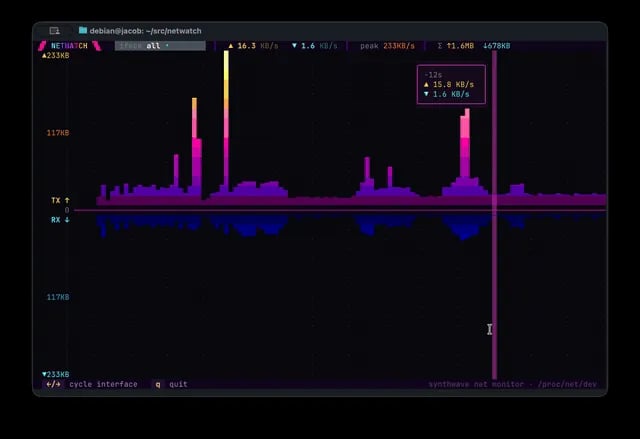Viewport: 640px width, 439px height.
Task: Click the total downloaded ↓678KB value
Action: coord(496,46)
